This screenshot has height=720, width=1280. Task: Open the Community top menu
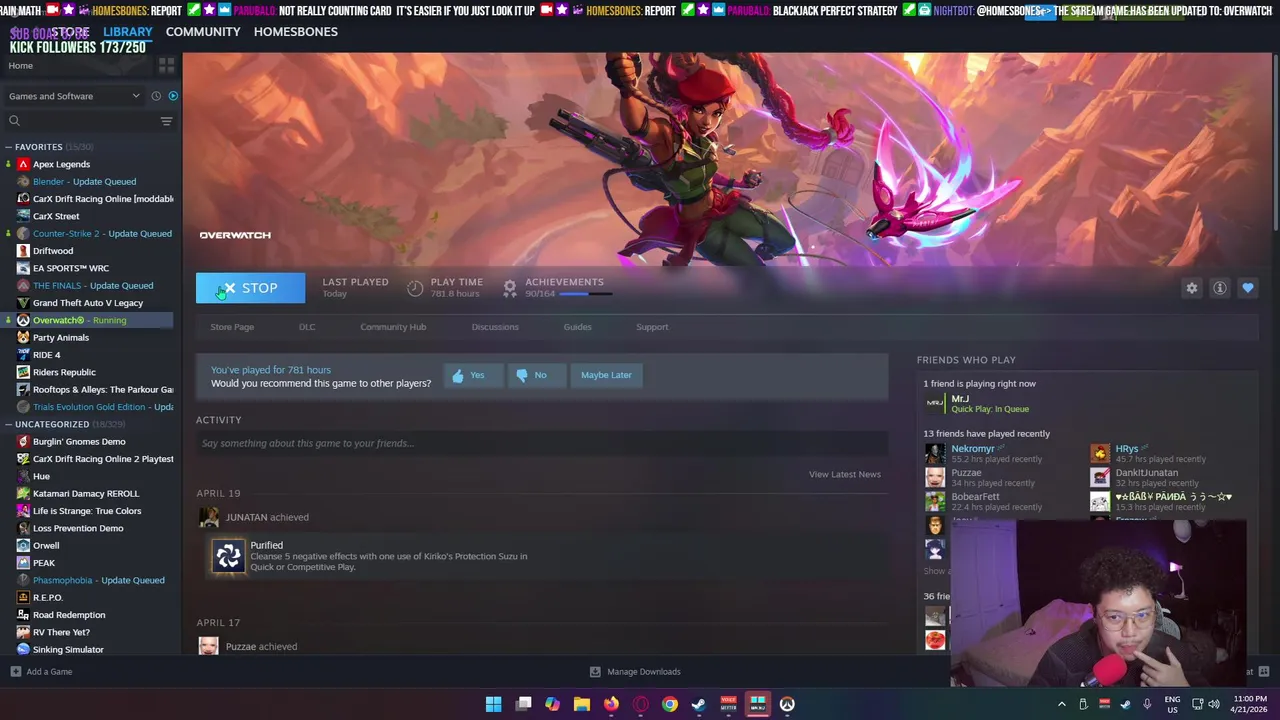click(x=203, y=31)
